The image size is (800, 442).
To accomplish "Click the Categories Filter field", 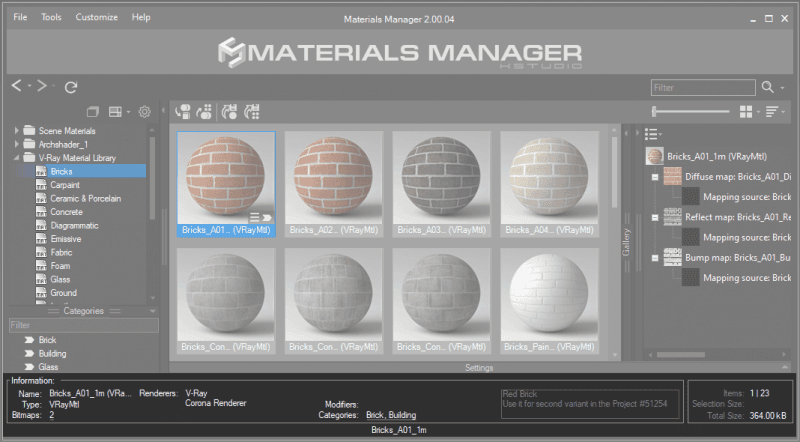I will (84, 325).
